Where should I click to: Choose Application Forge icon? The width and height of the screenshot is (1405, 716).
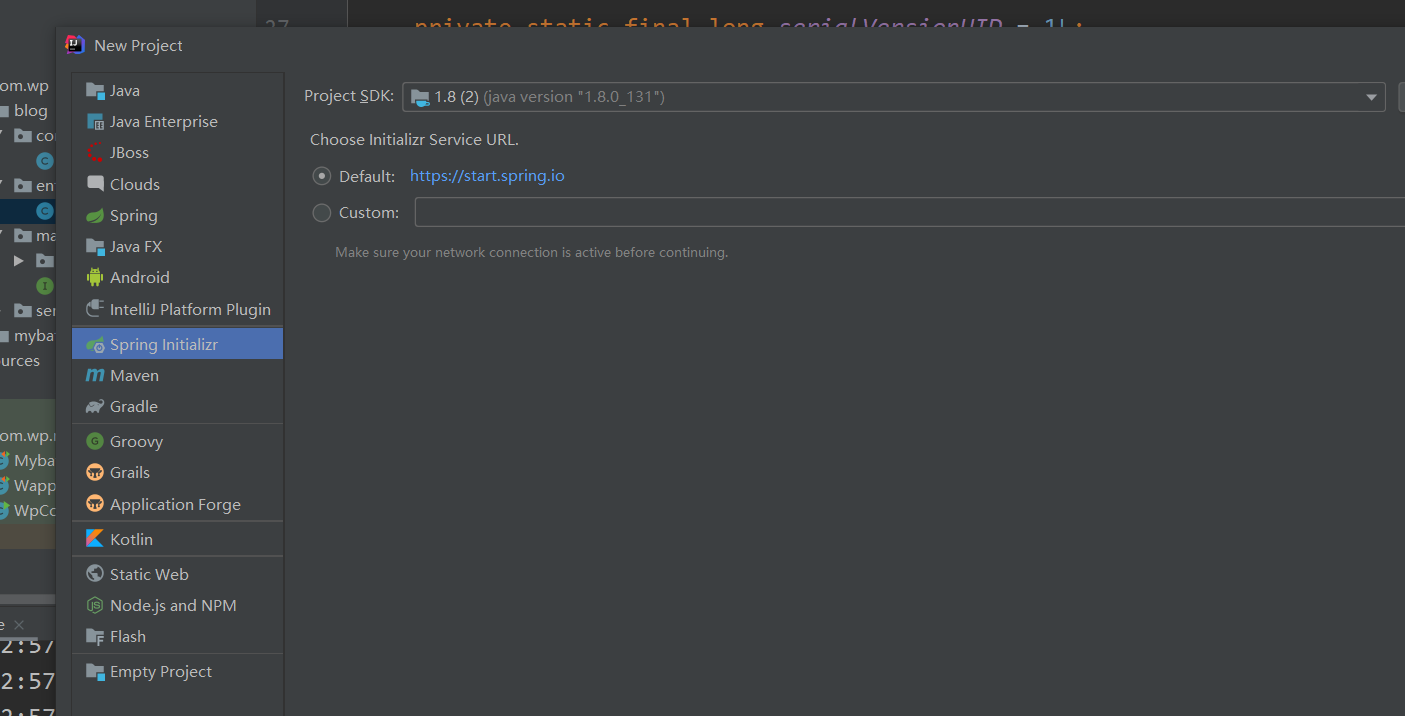[x=95, y=504]
